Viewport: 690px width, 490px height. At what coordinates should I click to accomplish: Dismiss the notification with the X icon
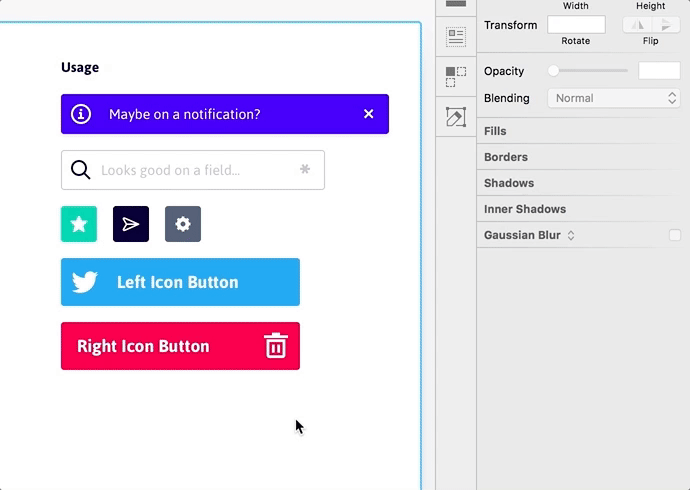pos(369,114)
